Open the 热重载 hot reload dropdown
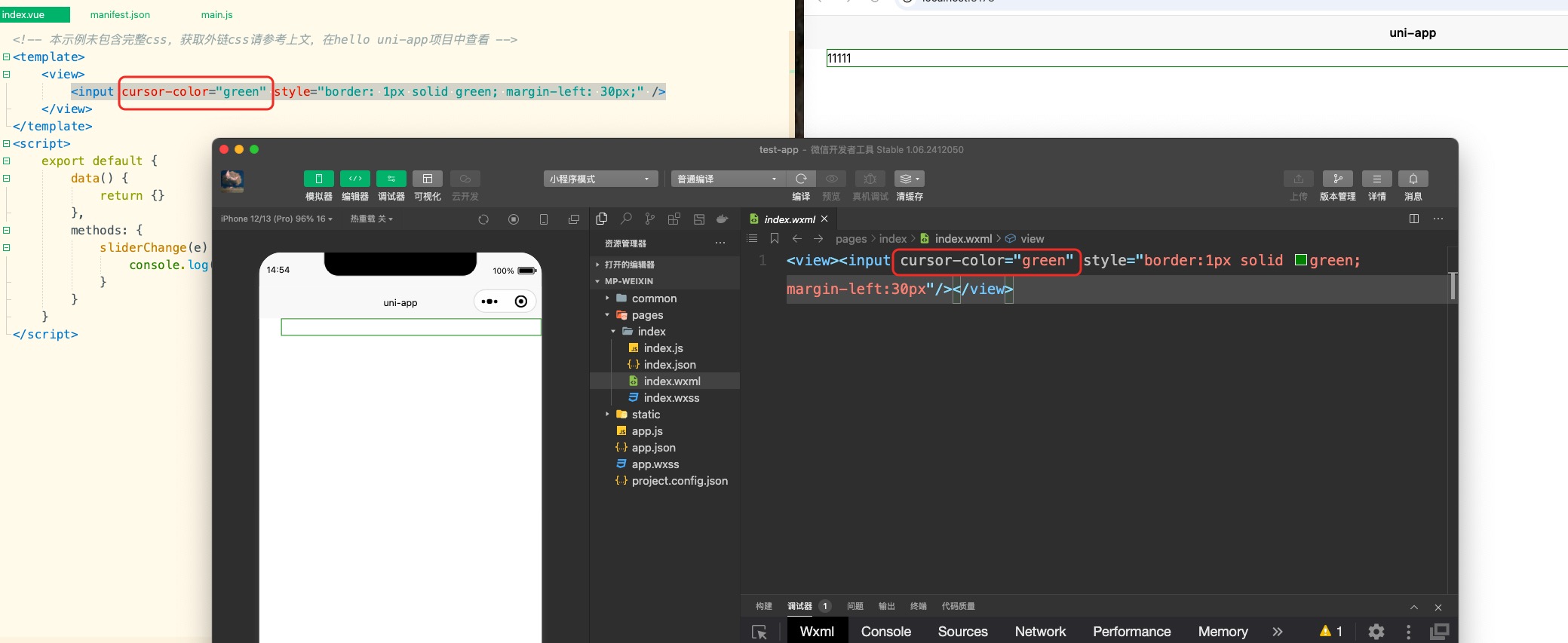The width and height of the screenshot is (1568, 643). (371, 219)
